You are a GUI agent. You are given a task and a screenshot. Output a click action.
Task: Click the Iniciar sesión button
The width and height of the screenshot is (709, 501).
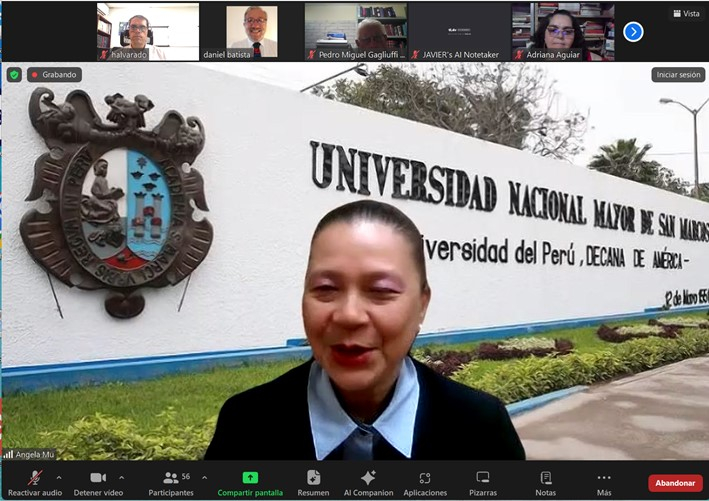coord(678,75)
